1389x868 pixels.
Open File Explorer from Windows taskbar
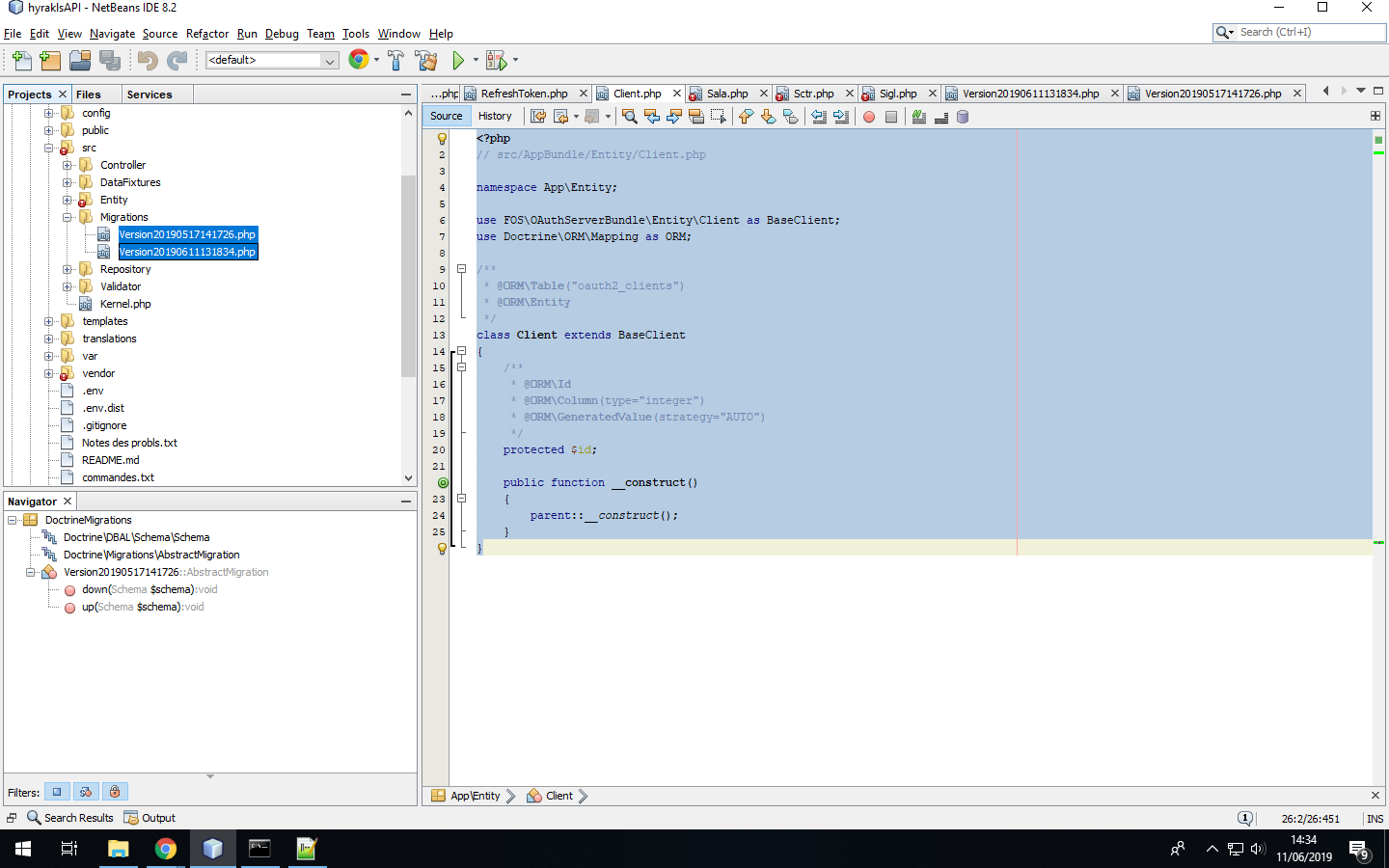pyautogui.click(x=118, y=849)
